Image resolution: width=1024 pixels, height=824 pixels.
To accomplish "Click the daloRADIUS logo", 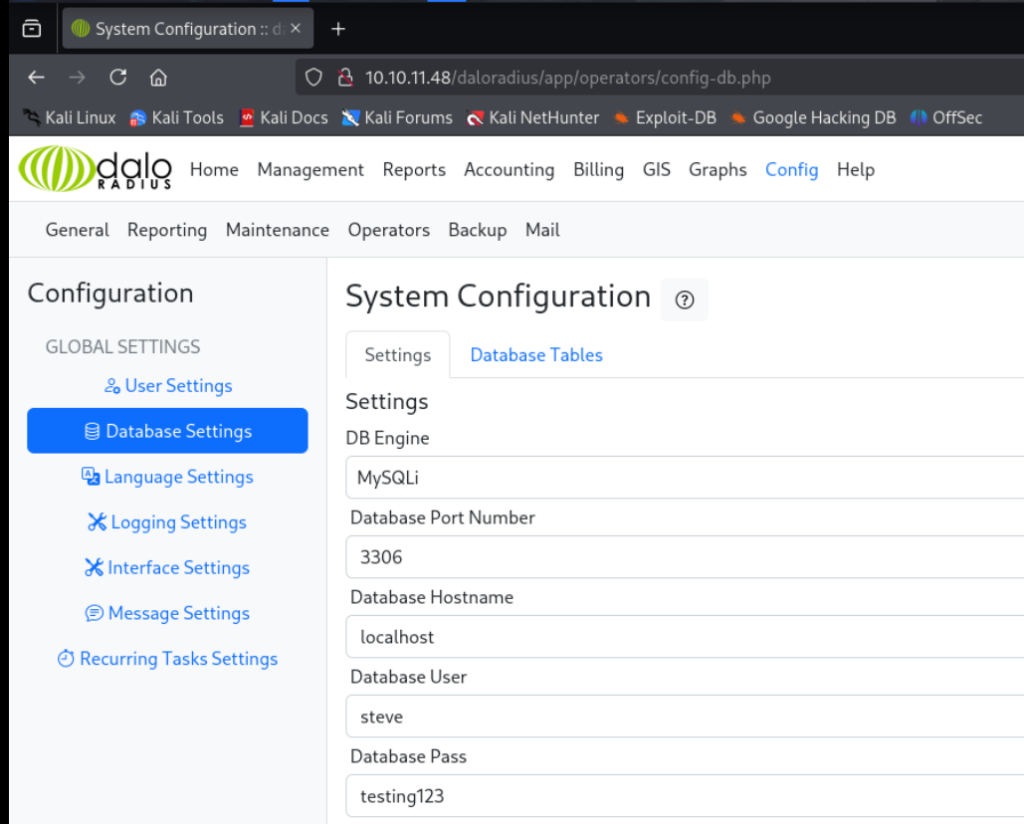I will click(x=95, y=168).
